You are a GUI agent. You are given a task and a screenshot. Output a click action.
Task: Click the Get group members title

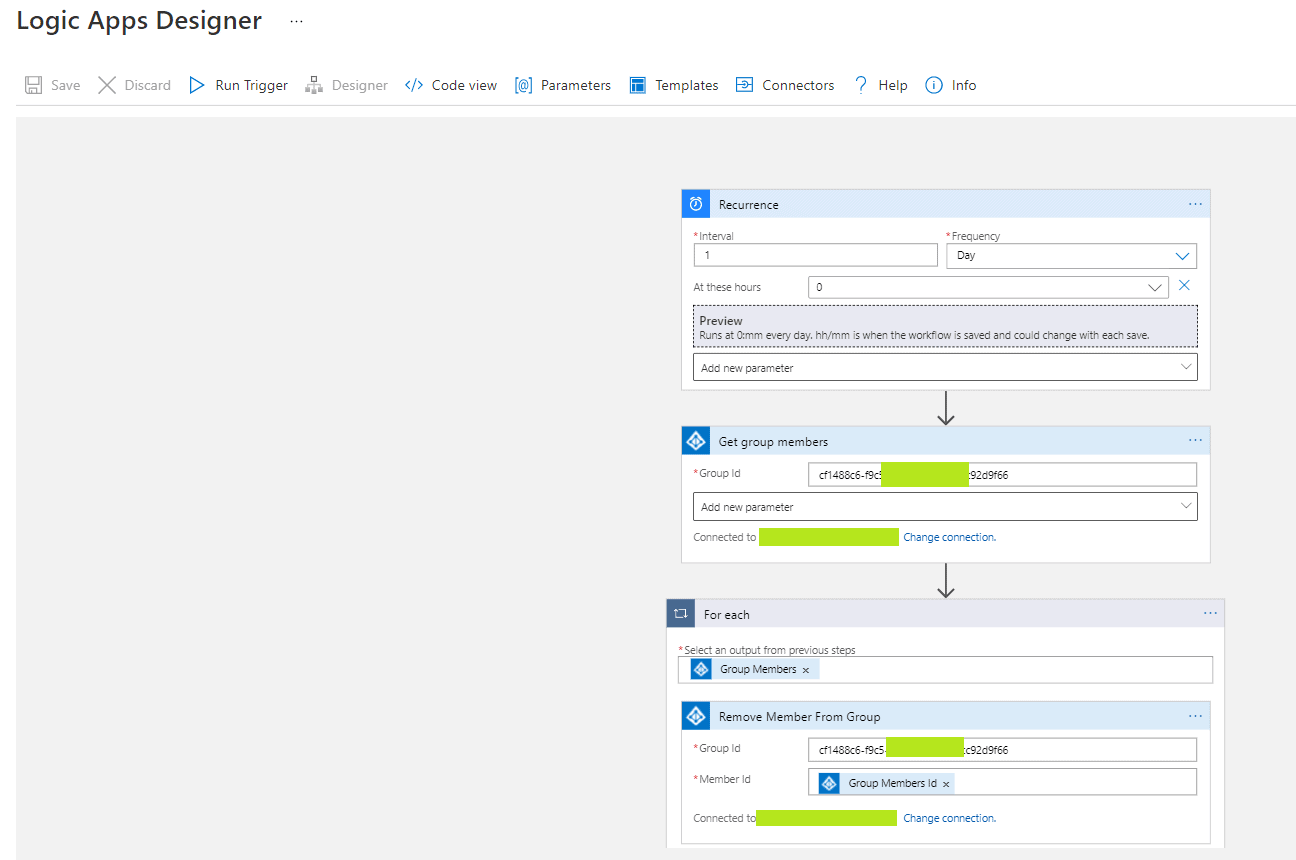click(x=773, y=441)
